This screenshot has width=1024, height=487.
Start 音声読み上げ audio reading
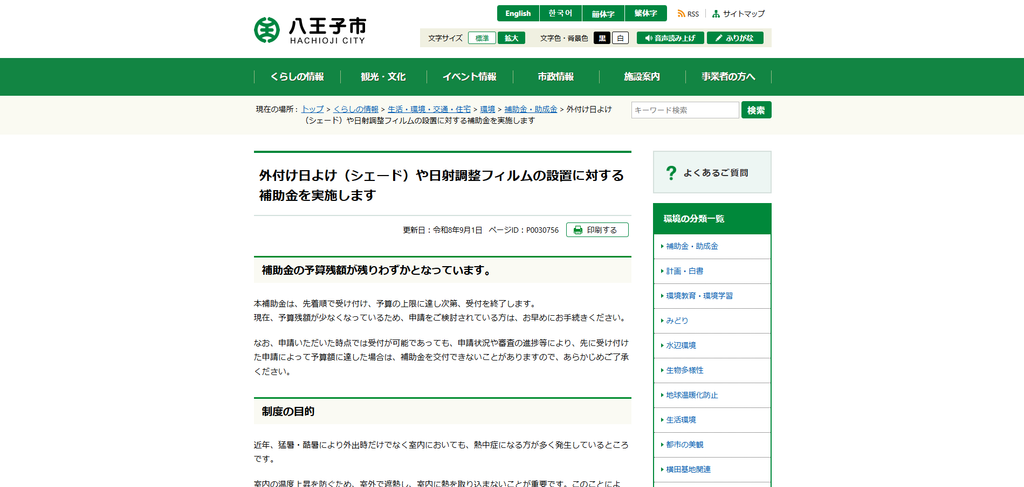[670, 38]
